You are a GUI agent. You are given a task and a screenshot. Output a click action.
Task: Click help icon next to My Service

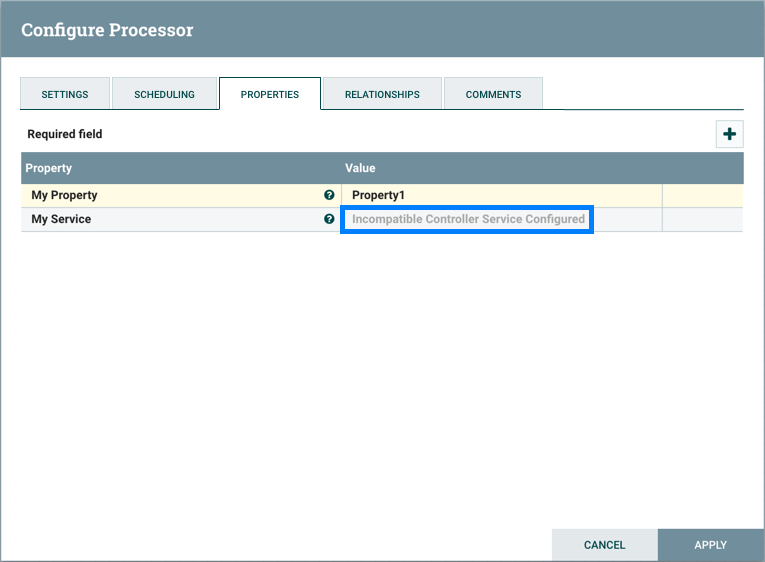pyautogui.click(x=329, y=219)
